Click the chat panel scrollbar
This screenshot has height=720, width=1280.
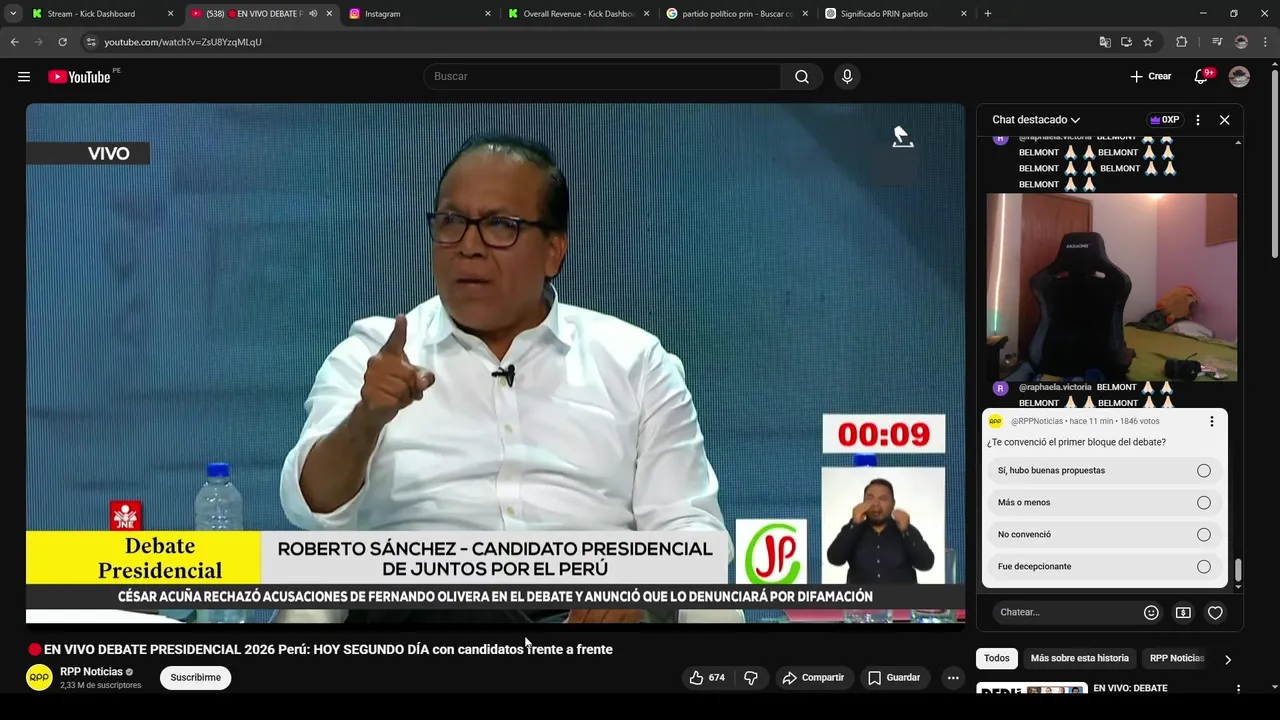pos(1238,571)
